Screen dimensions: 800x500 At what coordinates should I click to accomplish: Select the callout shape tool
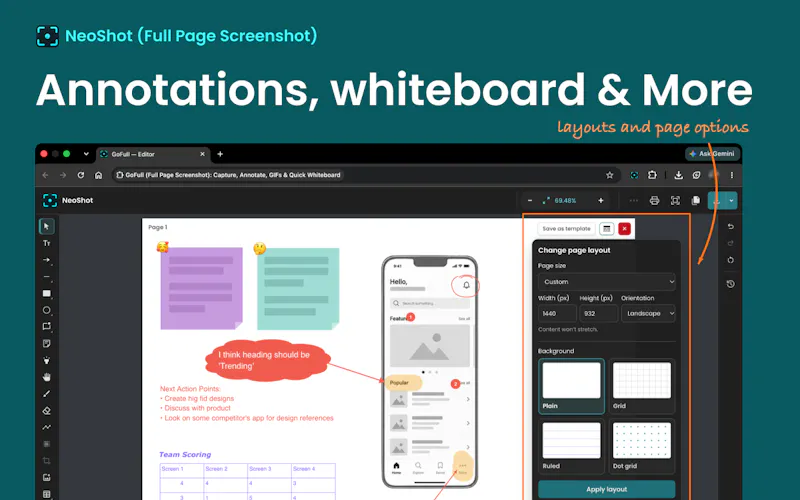point(46,327)
